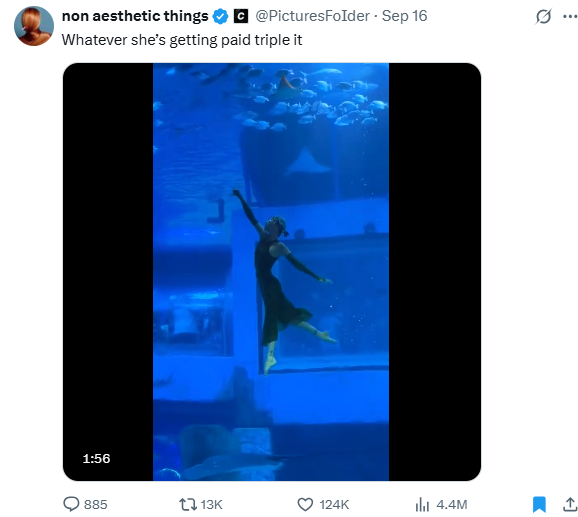This screenshot has width=578, height=517.
Task: Open the 885 replies count
Action: [x=95, y=504]
